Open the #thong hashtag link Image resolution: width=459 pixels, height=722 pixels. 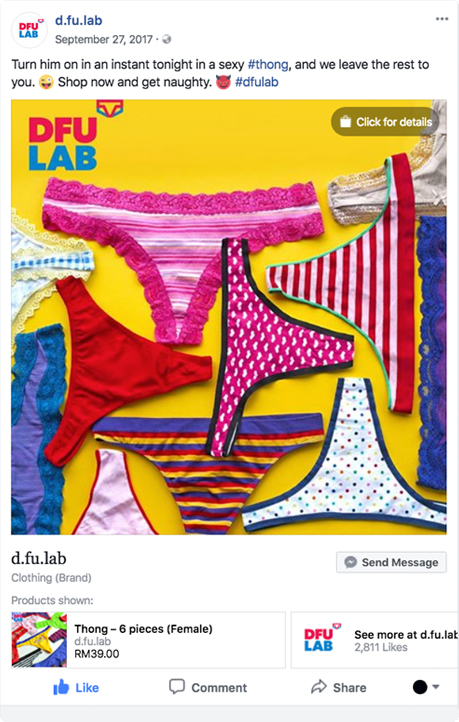[x=268, y=64]
